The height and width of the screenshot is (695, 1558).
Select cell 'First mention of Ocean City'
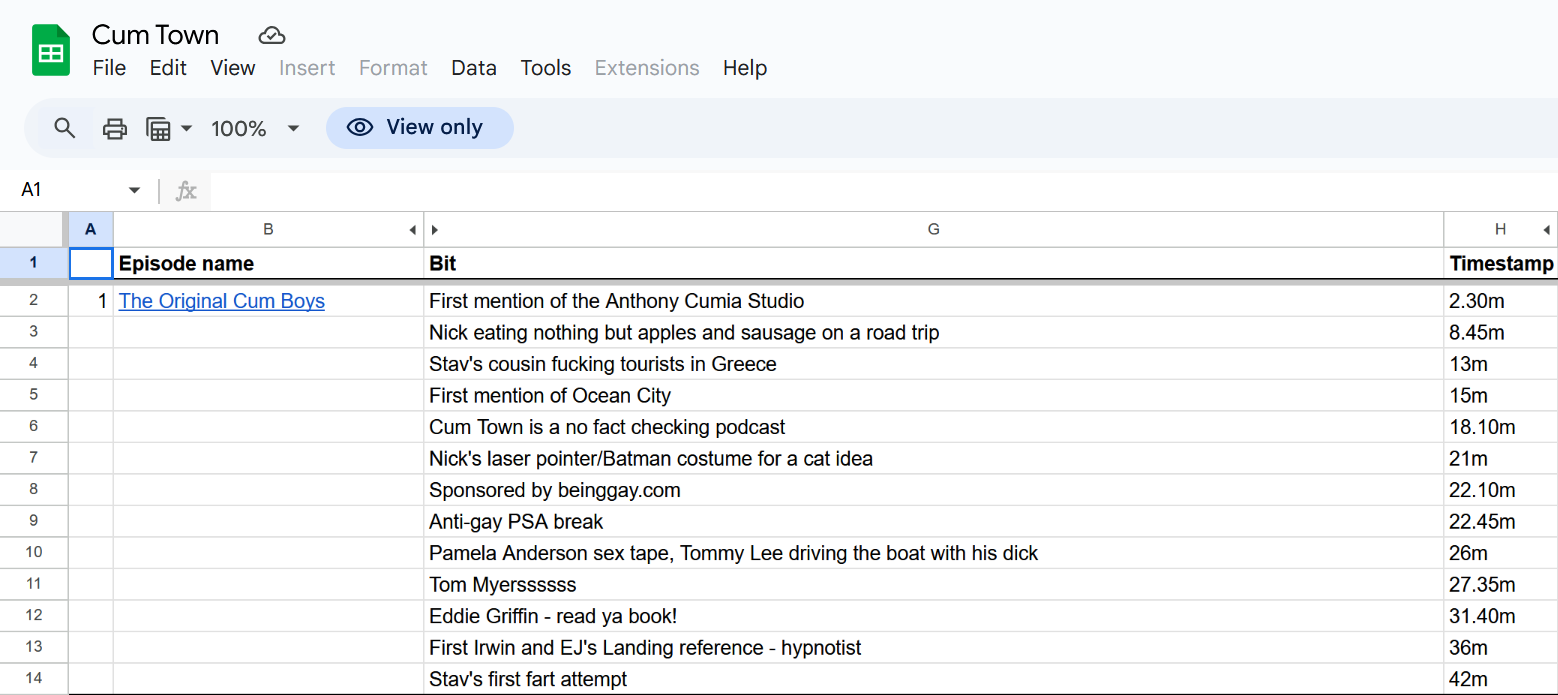pos(934,396)
